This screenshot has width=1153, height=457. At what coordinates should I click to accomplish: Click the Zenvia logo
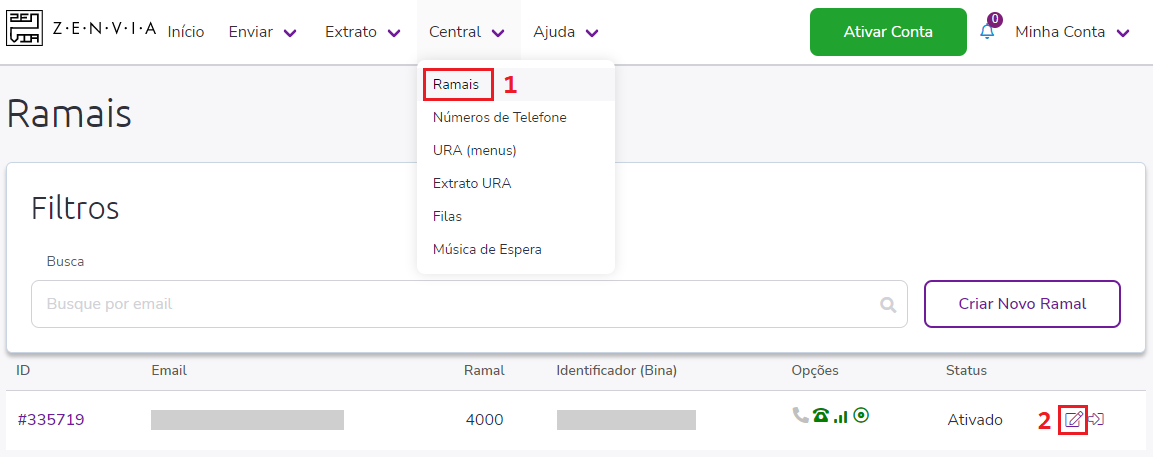(x=81, y=29)
